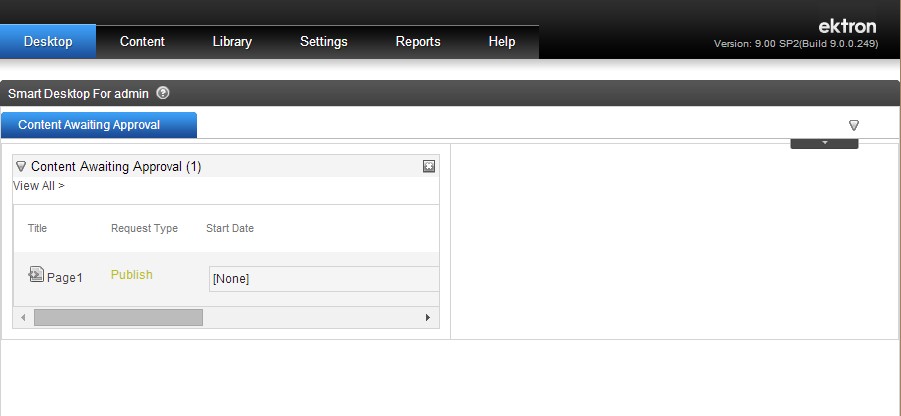
Task: Open the Content menu tab
Action: tap(142, 41)
